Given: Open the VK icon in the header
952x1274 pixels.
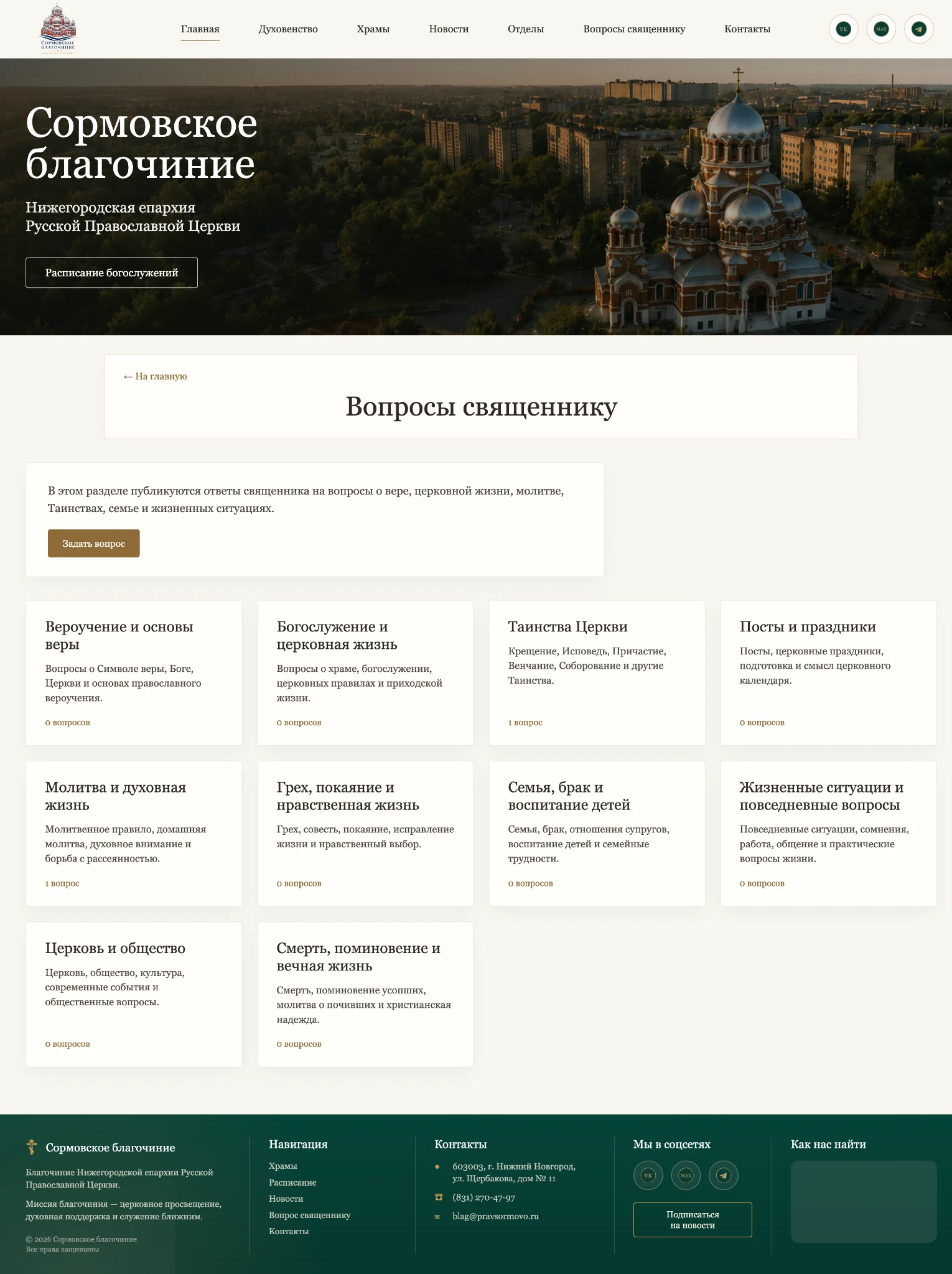Looking at the screenshot, I should [843, 29].
